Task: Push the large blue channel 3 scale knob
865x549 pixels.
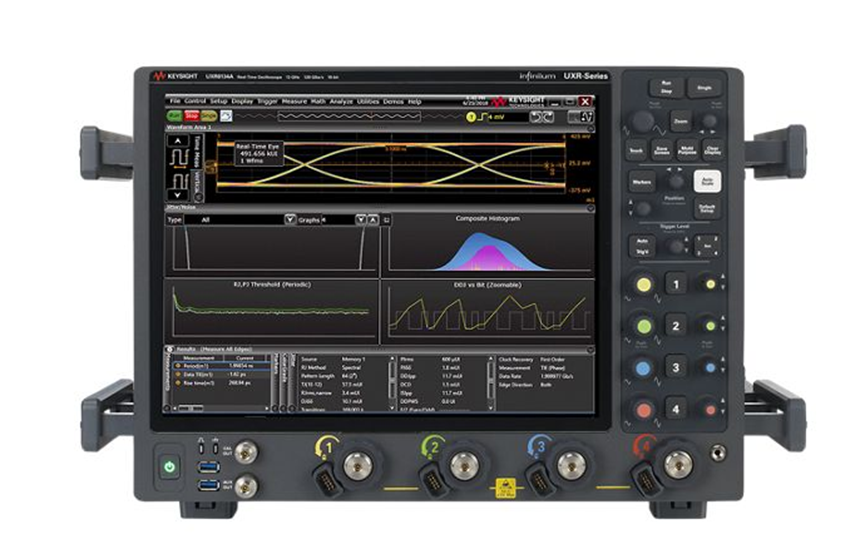Action: [643, 368]
